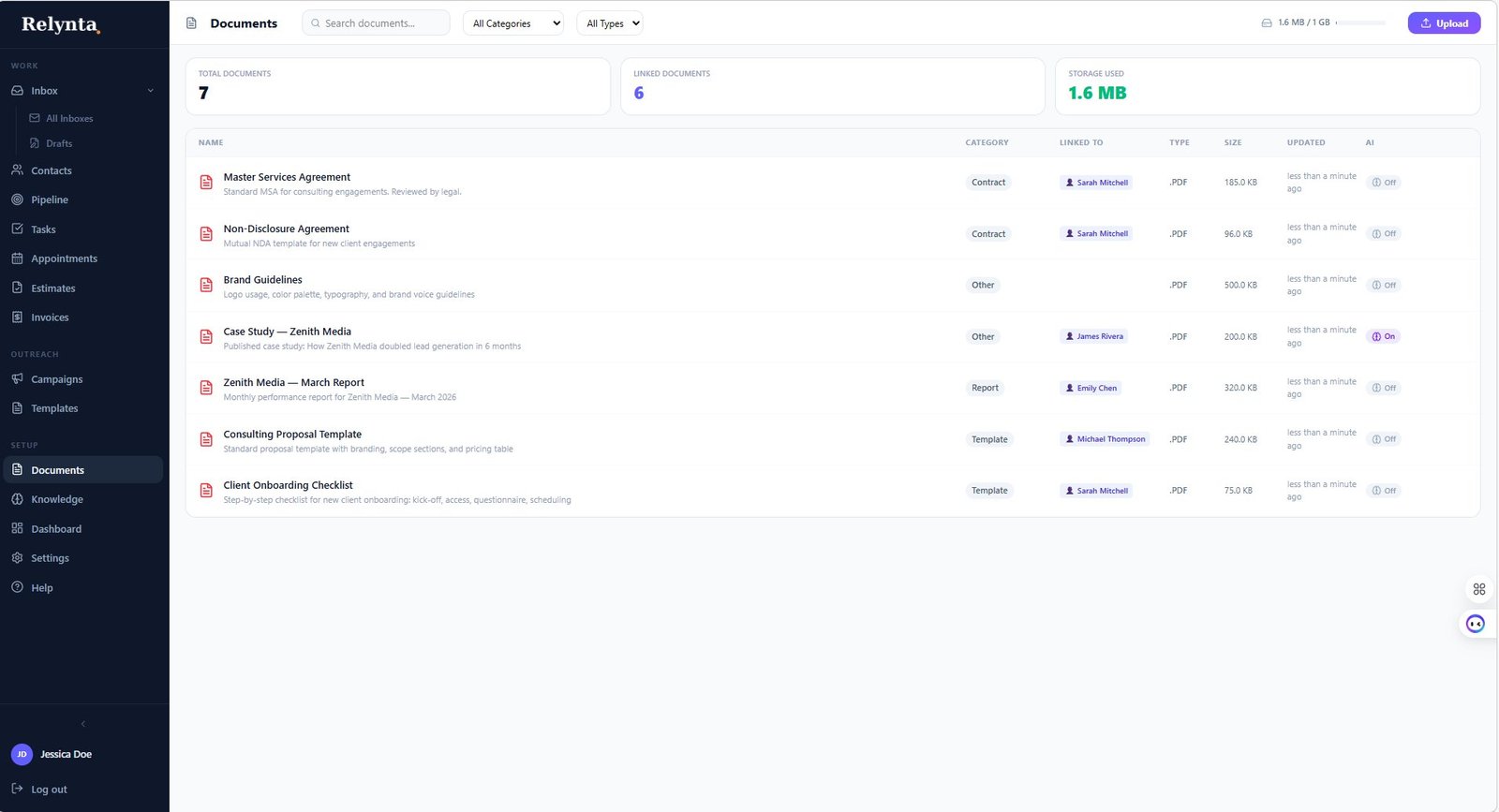Turn off AI for Case Study Zenith Media

[x=1384, y=336]
